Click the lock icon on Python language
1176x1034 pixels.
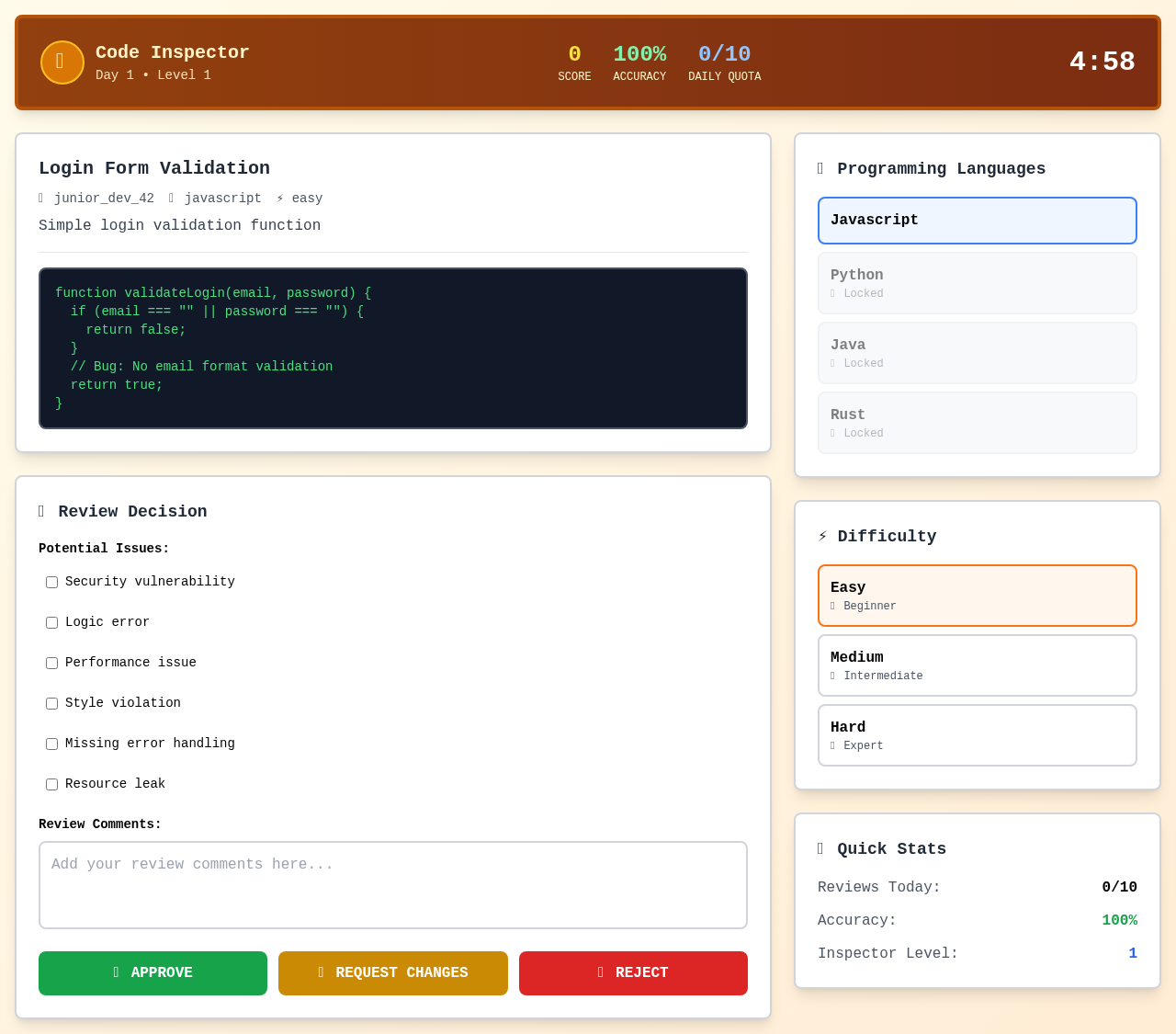(x=834, y=292)
